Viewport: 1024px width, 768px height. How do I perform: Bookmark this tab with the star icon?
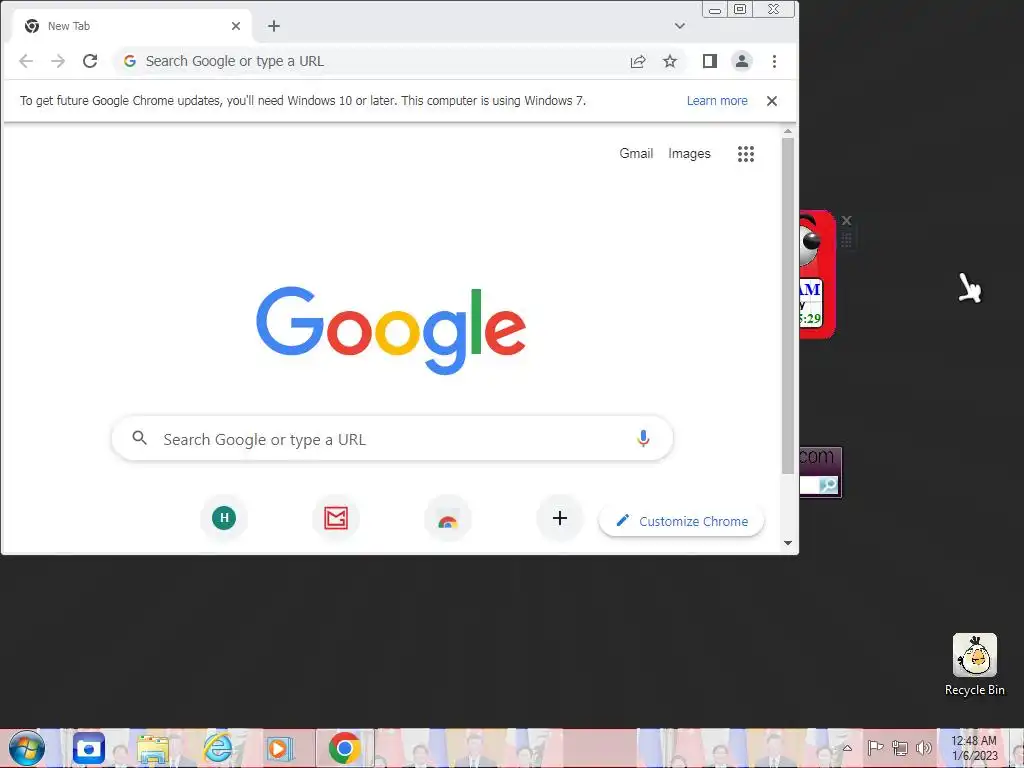[x=670, y=61]
